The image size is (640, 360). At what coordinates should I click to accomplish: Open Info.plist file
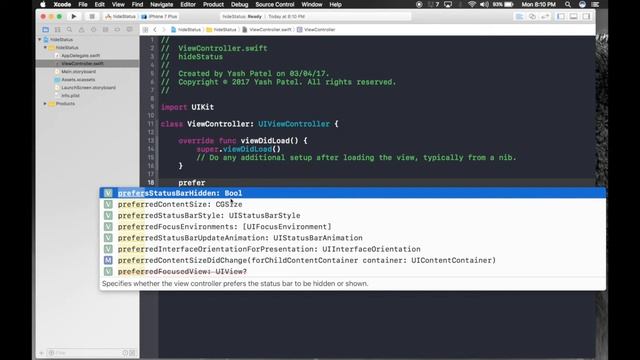point(70,96)
